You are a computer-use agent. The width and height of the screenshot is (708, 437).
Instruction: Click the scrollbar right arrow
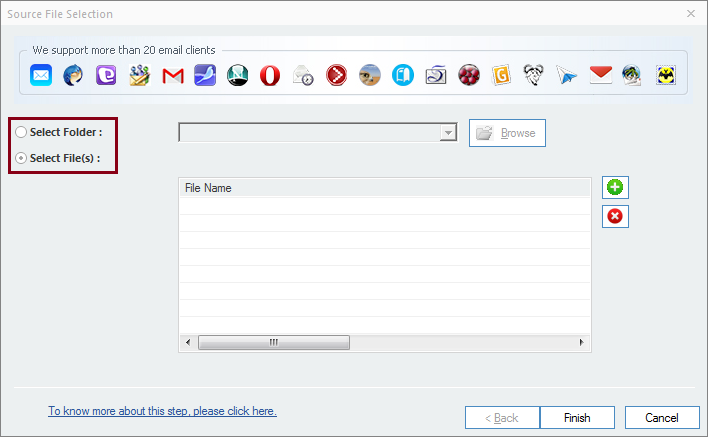582,342
